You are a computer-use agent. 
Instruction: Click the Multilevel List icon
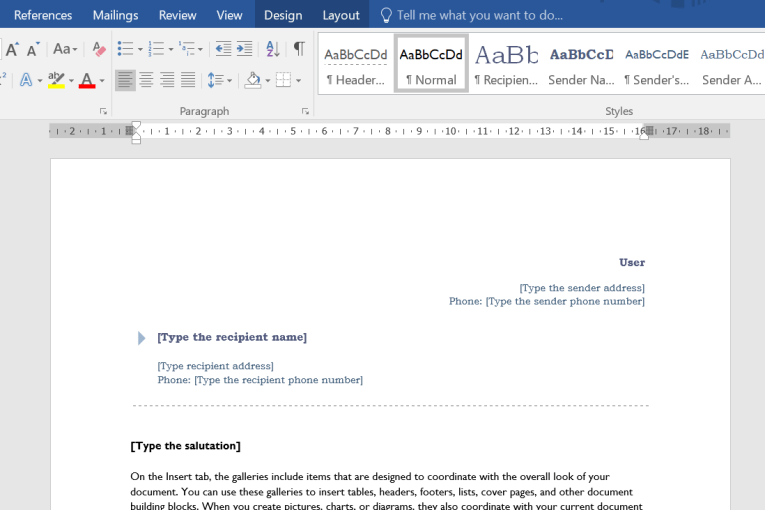click(187, 49)
